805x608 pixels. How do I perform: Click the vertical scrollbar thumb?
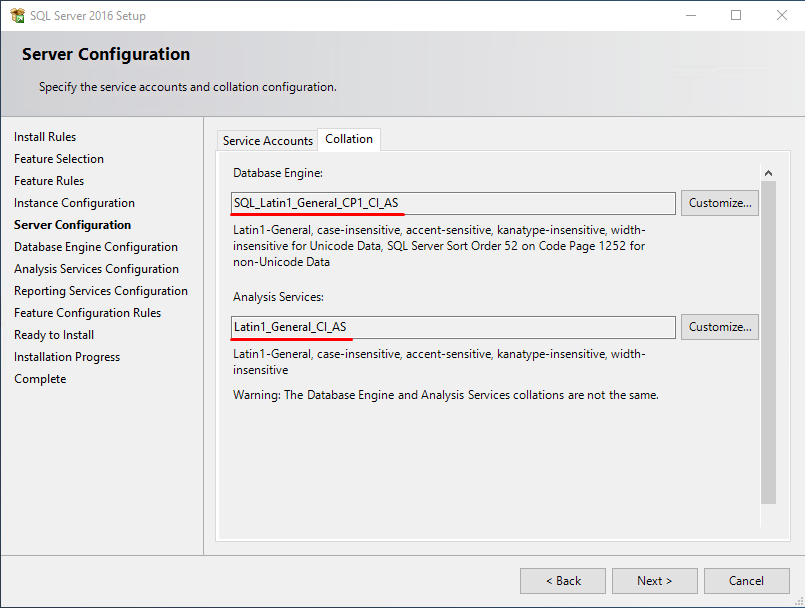coord(768,342)
